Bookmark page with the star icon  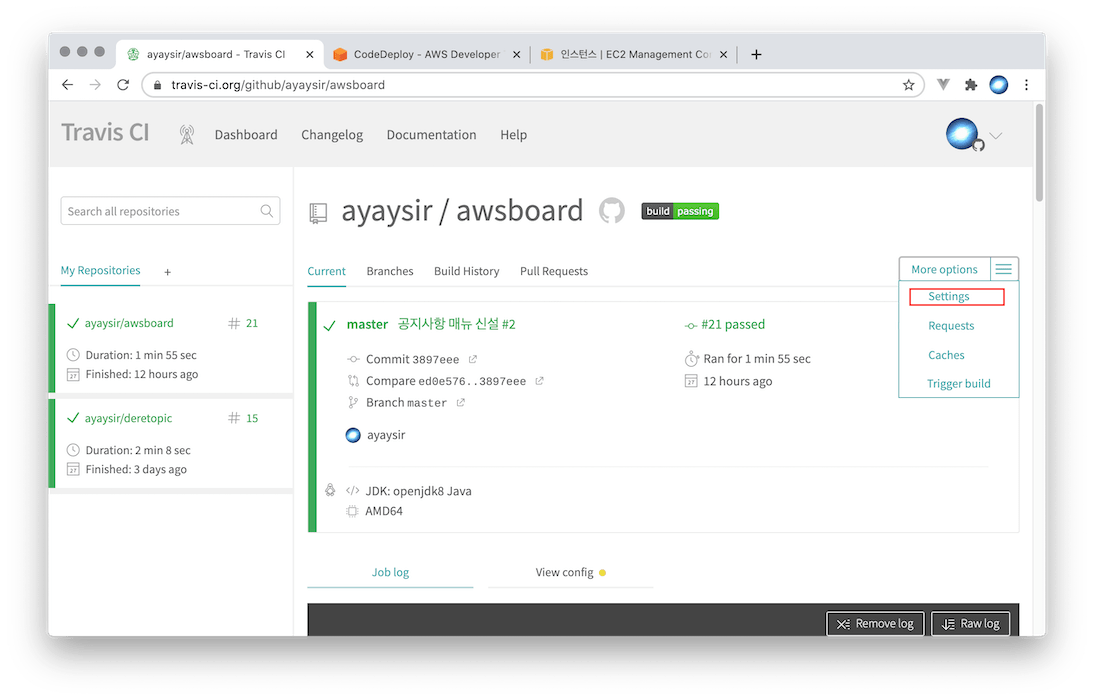click(x=908, y=85)
